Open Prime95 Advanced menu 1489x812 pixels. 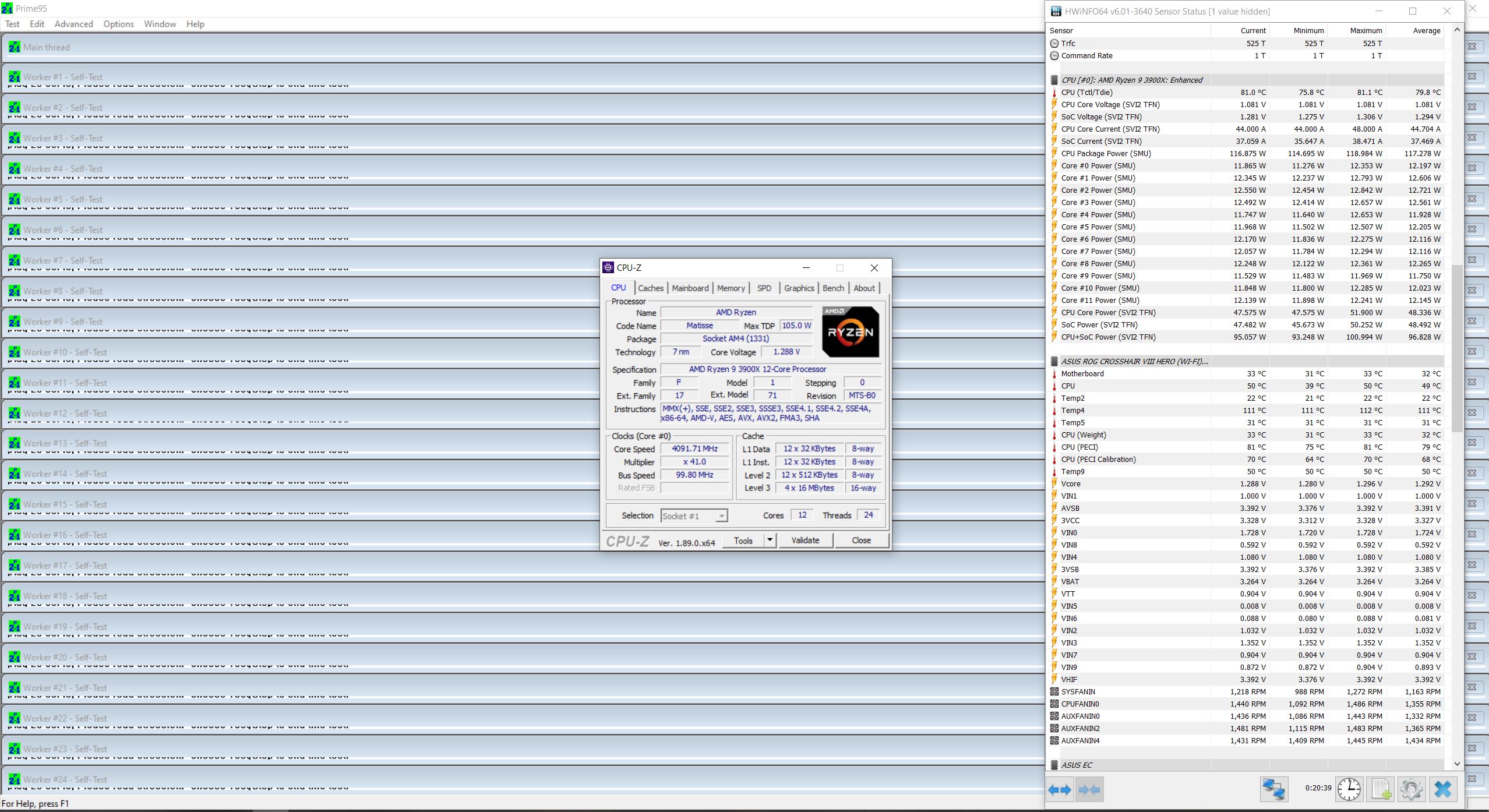(73, 24)
